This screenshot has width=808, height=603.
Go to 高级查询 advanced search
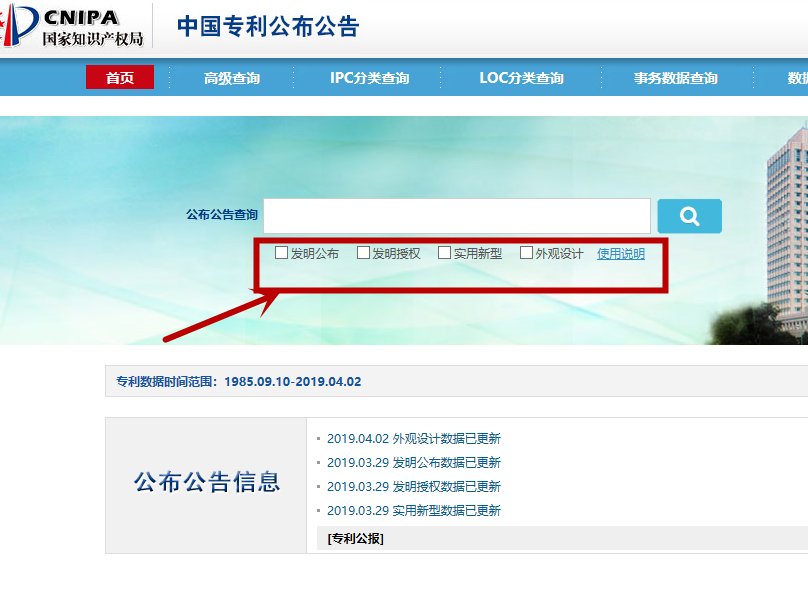(231, 78)
